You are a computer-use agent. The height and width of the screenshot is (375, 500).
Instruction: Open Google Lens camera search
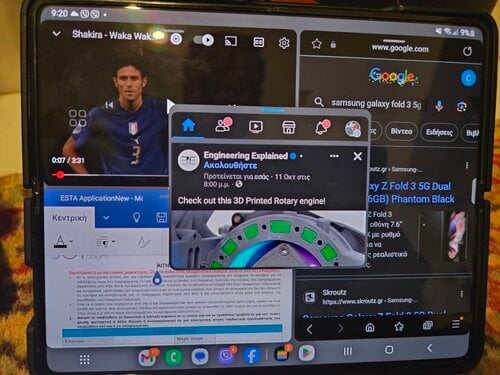[x=461, y=107]
